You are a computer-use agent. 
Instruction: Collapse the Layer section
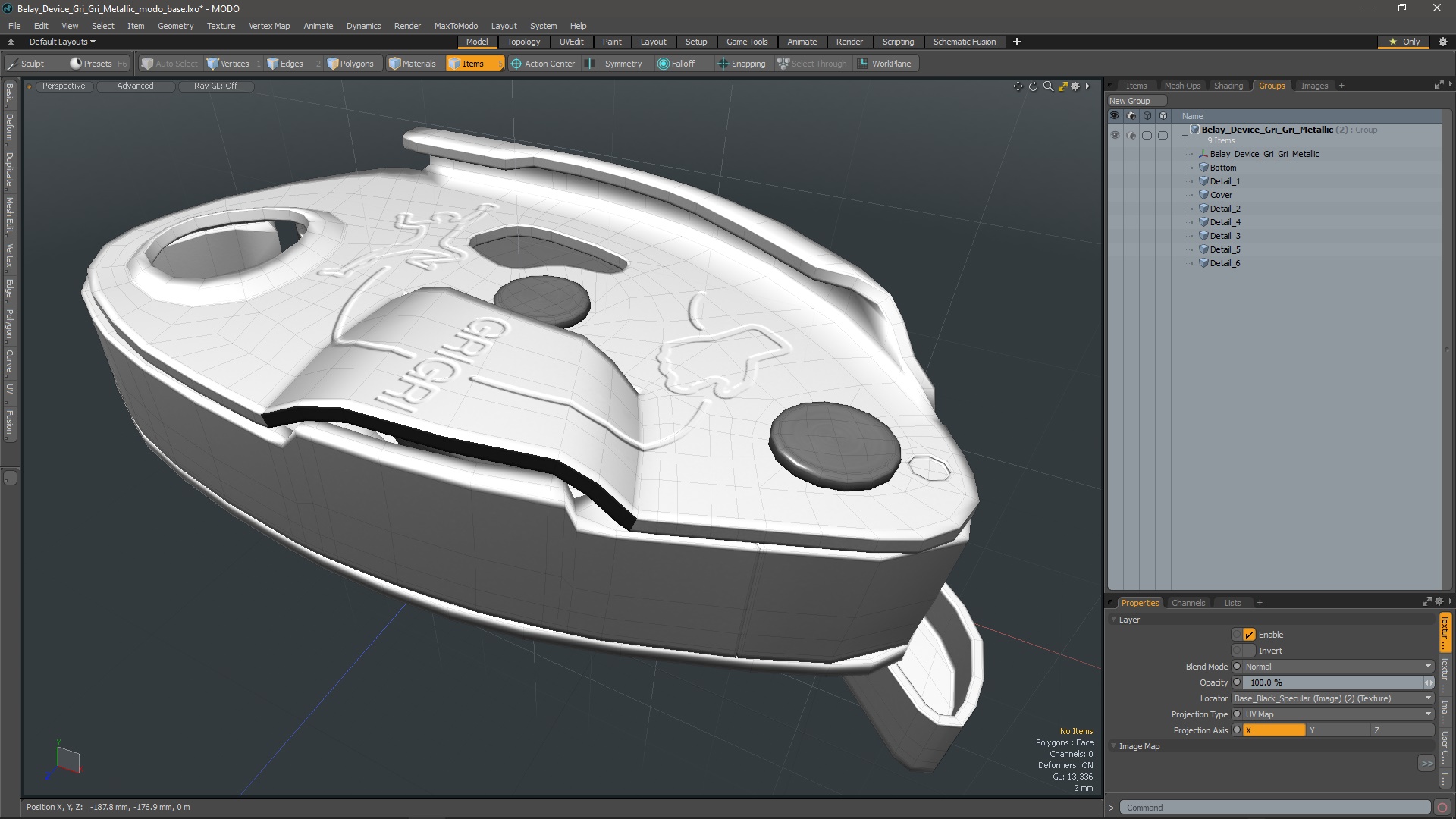(x=1113, y=620)
